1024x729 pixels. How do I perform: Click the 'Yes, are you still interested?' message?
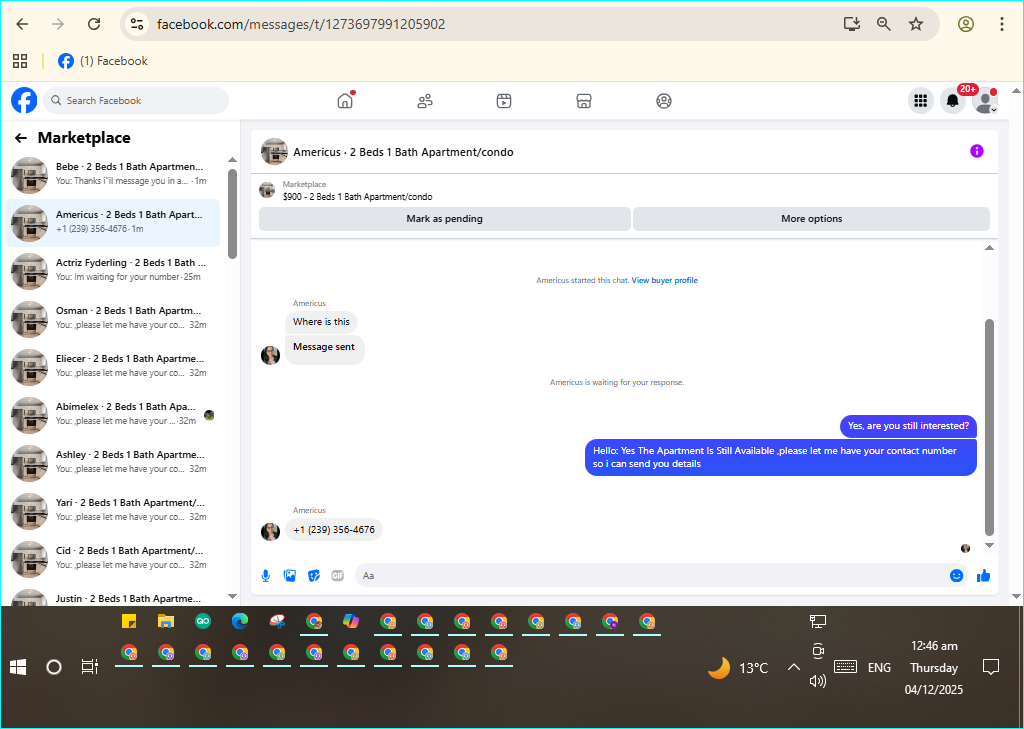pos(908,426)
